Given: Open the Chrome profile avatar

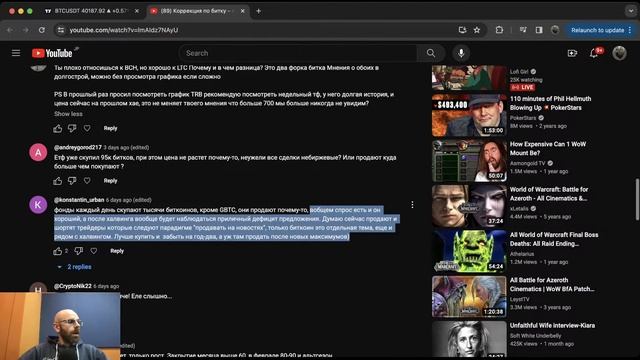Looking at the screenshot, I should pyautogui.click(x=555, y=30).
